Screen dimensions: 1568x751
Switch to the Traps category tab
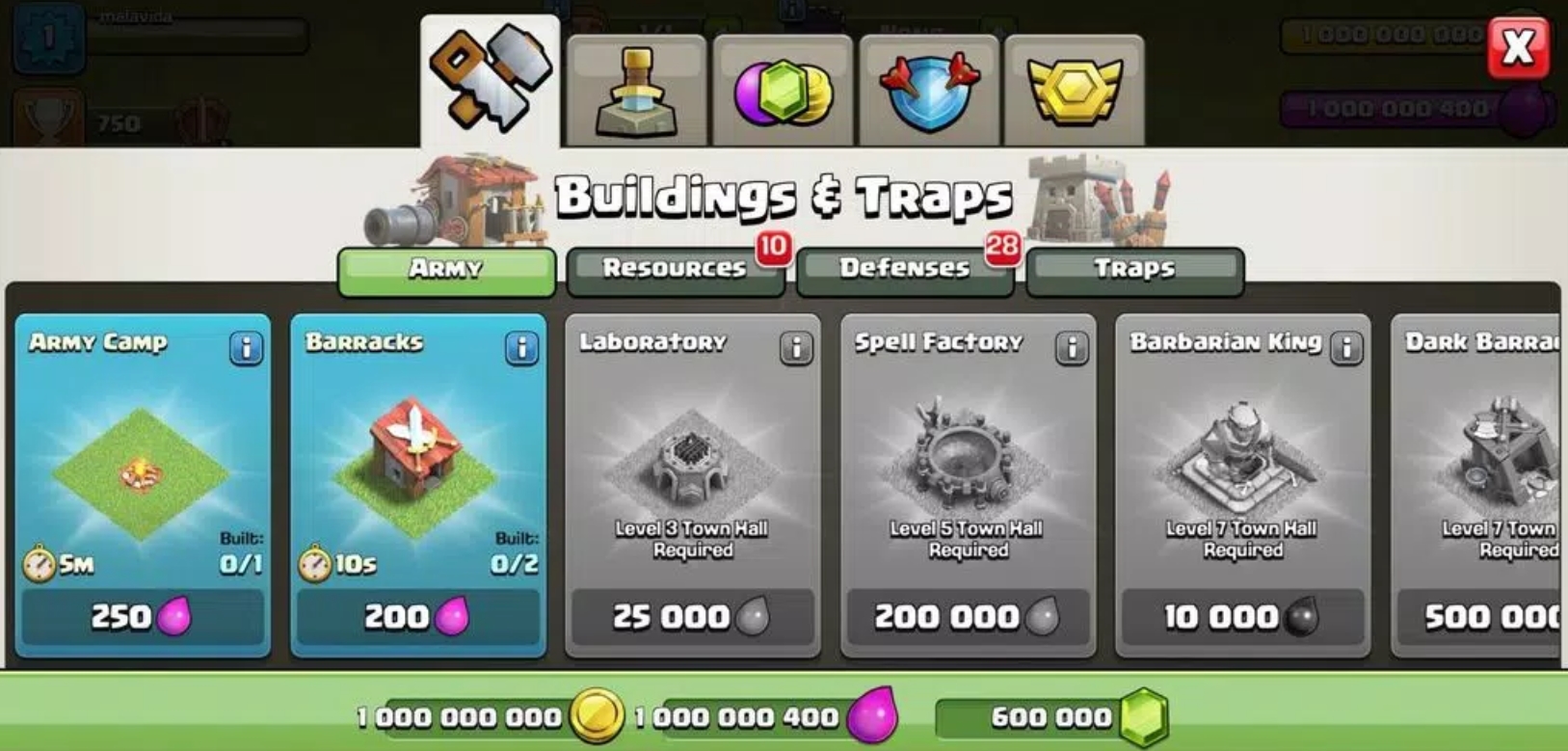pyautogui.click(x=1134, y=272)
